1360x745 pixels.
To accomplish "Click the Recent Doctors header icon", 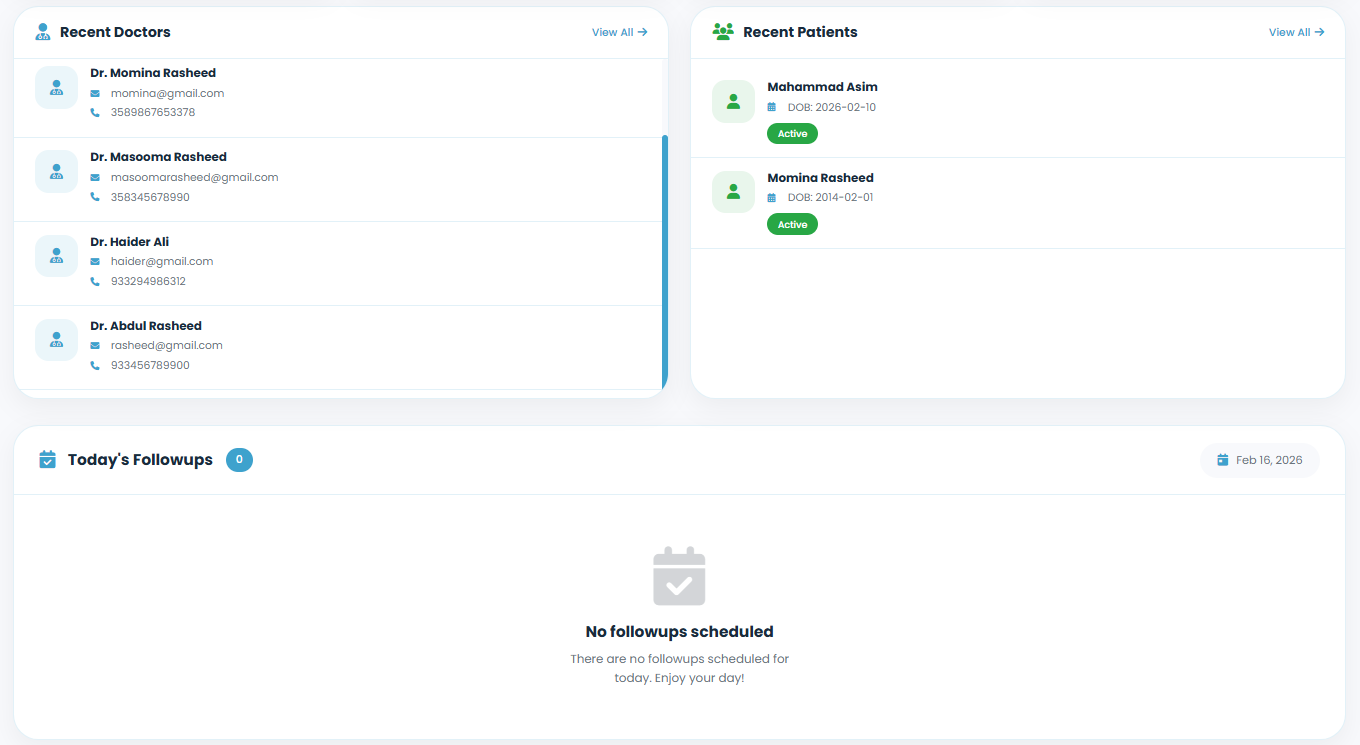I will click(x=43, y=32).
